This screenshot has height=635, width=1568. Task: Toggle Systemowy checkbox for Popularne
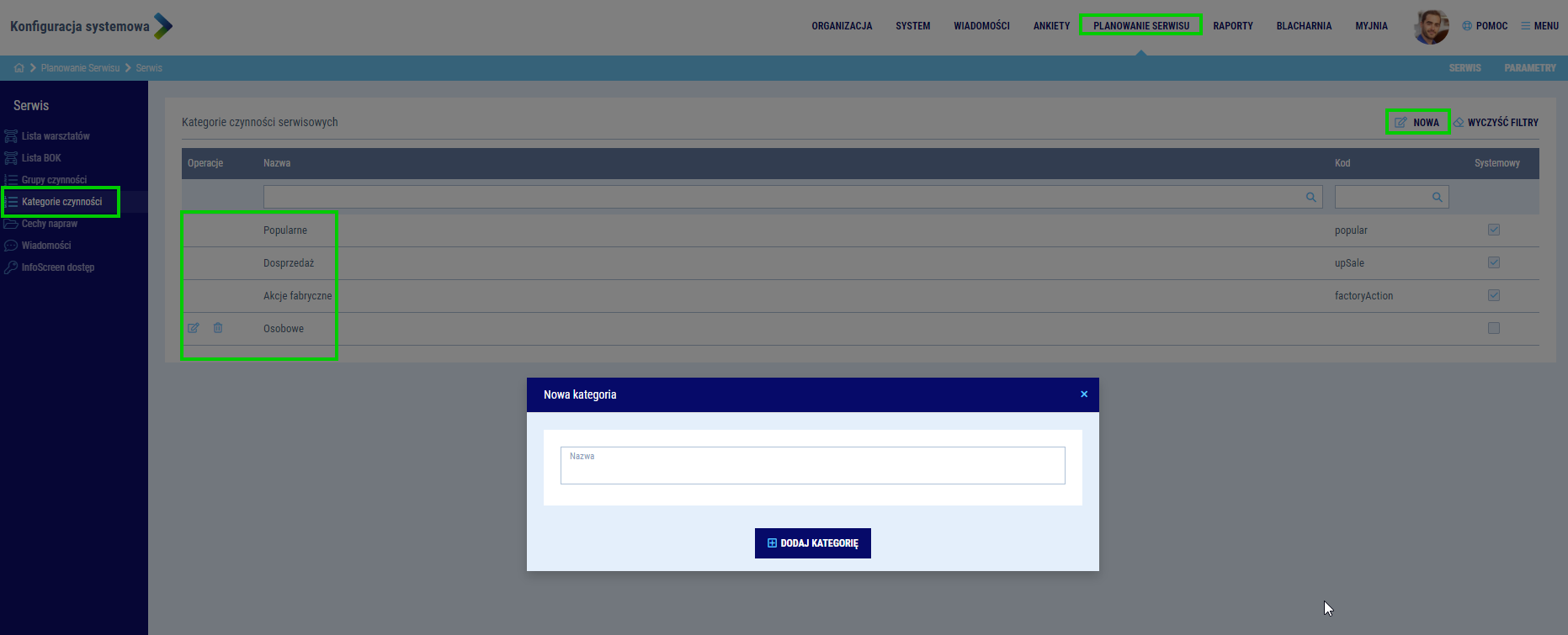1494,230
